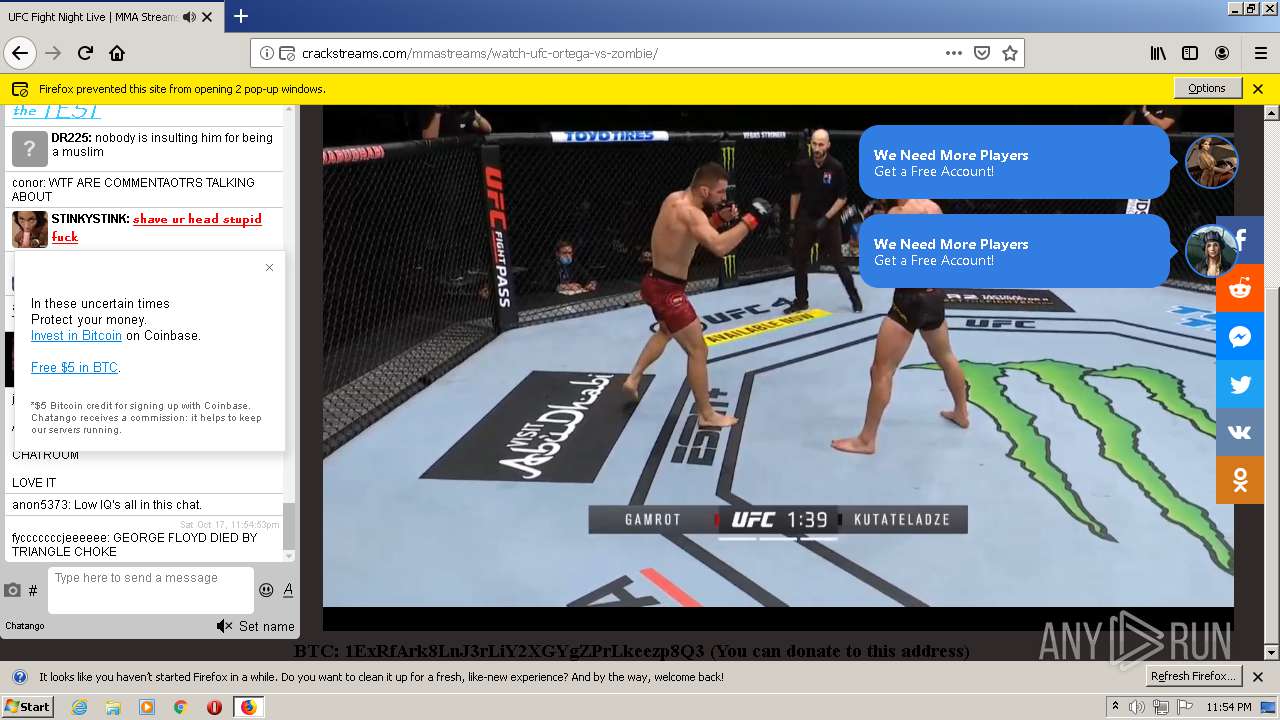1280x720 pixels.
Task: Click the upper ad avatar portrait
Action: click(x=1212, y=162)
